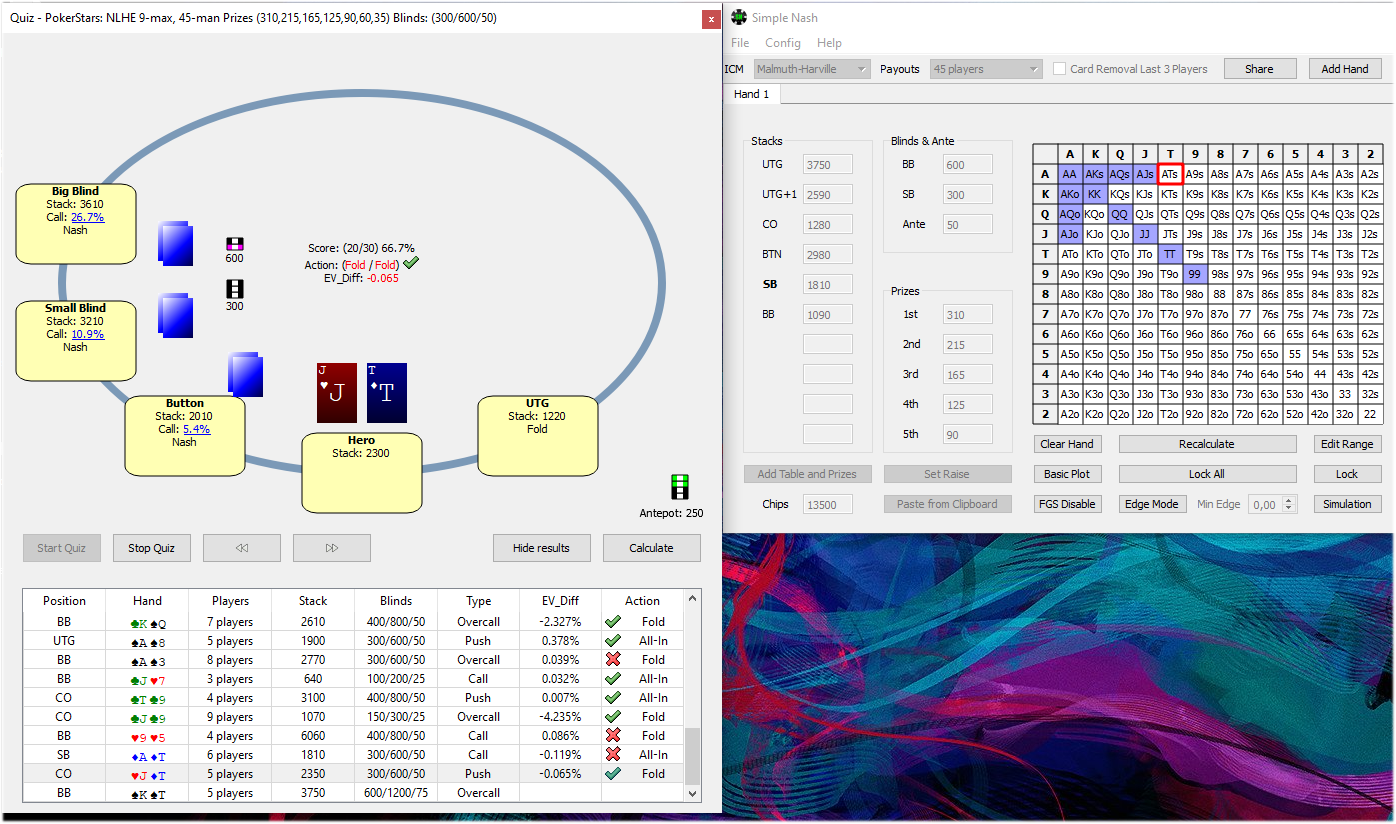
Task: Click the Add Hand button
Action: point(1345,69)
